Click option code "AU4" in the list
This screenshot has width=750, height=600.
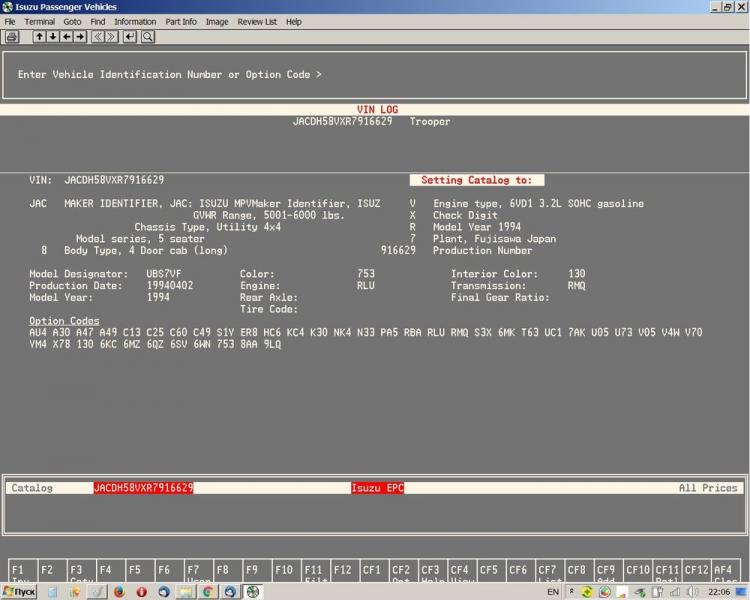[x=38, y=332]
